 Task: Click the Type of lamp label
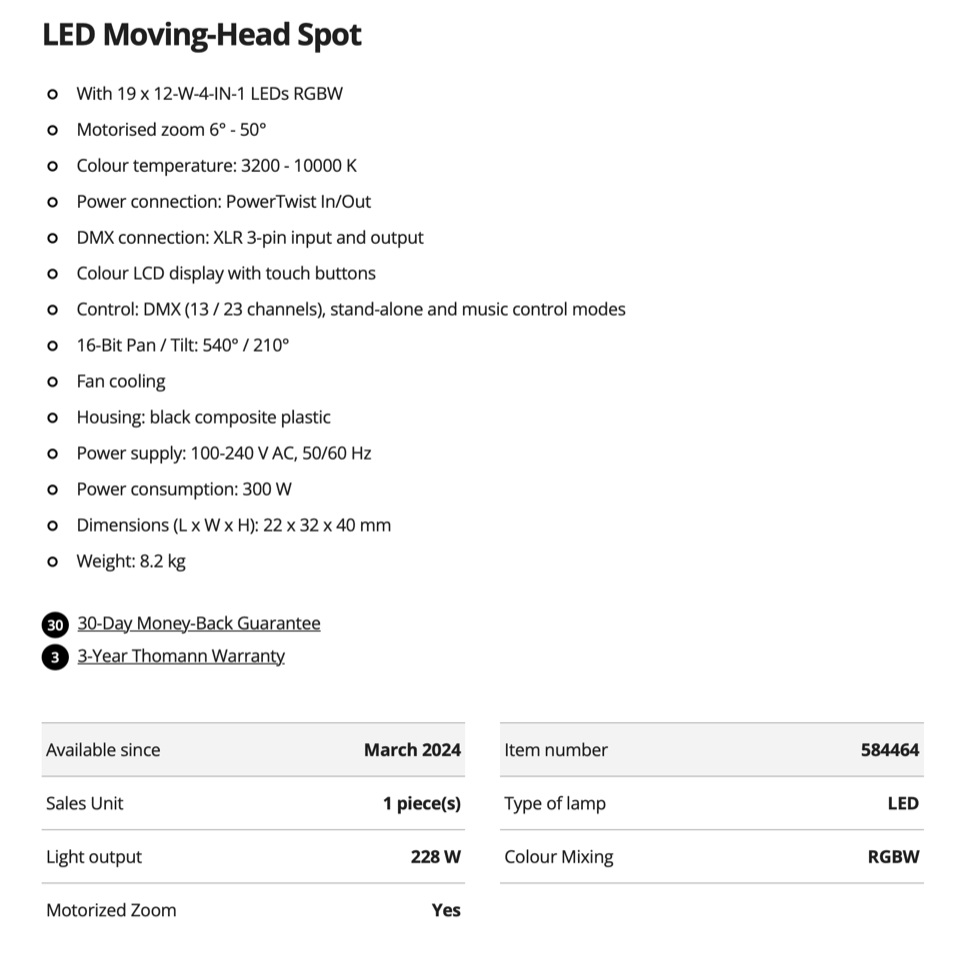tap(555, 803)
